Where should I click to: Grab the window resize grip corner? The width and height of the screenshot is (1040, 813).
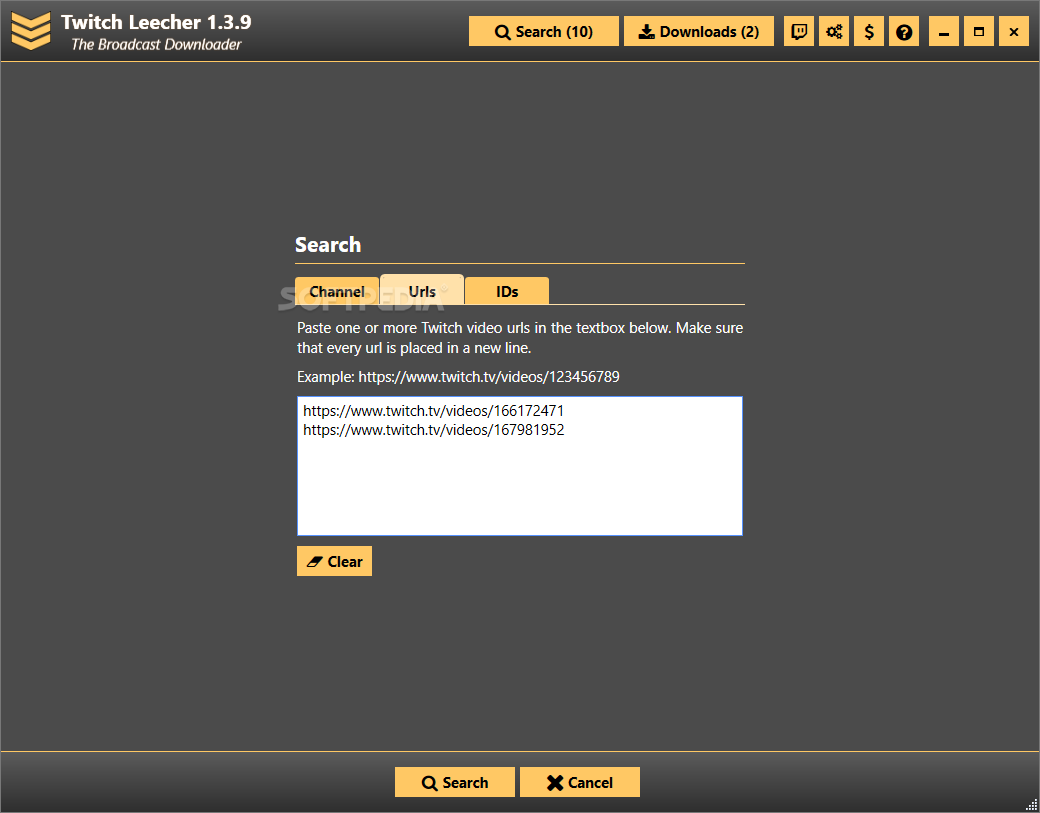click(1031, 805)
